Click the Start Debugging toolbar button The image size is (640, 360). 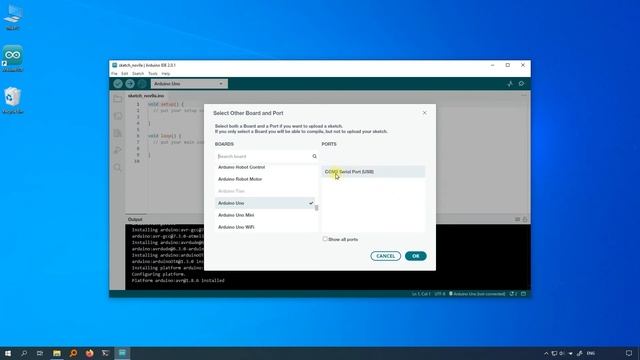[x=142, y=84]
